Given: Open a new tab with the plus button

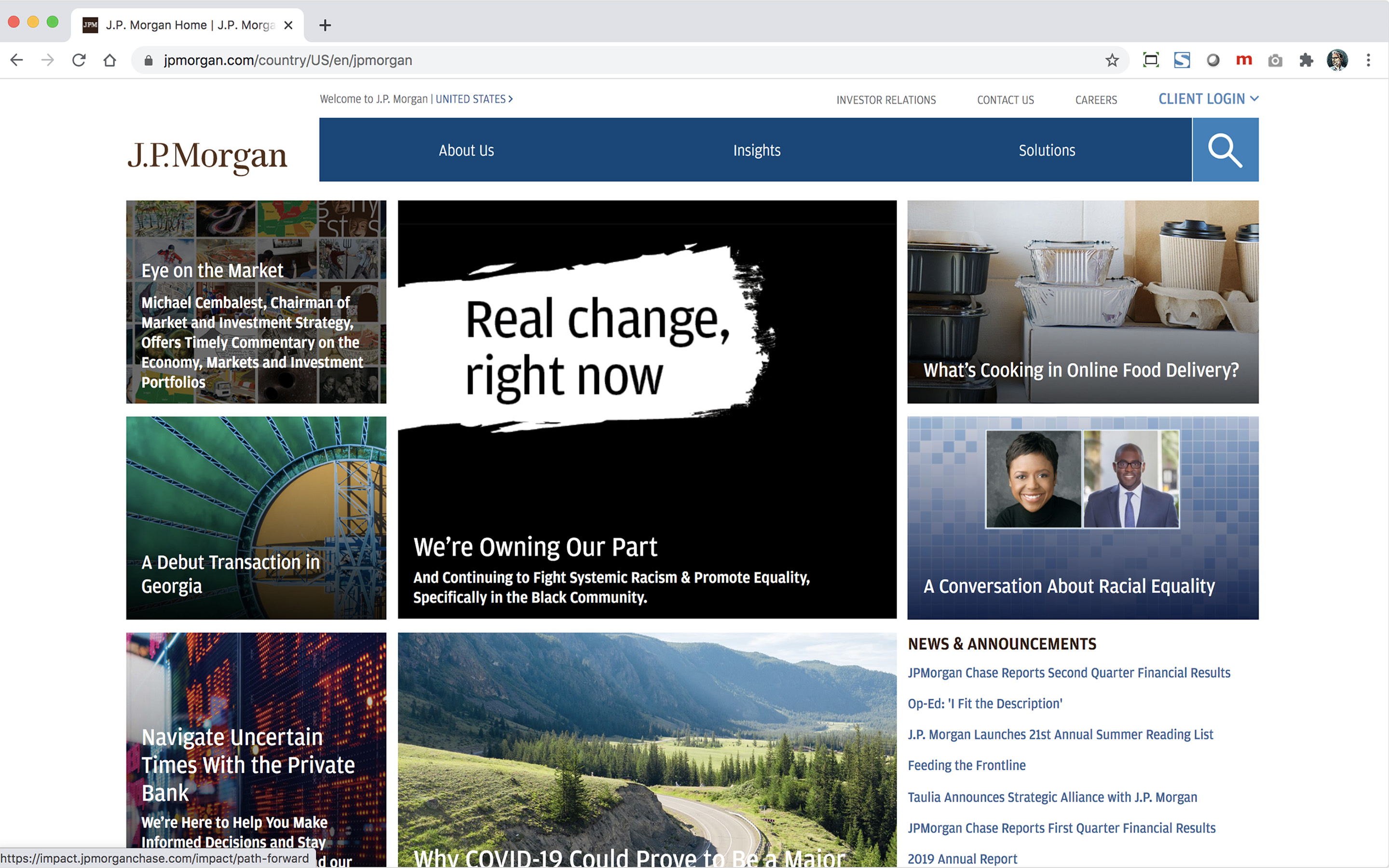Looking at the screenshot, I should [x=325, y=25].
